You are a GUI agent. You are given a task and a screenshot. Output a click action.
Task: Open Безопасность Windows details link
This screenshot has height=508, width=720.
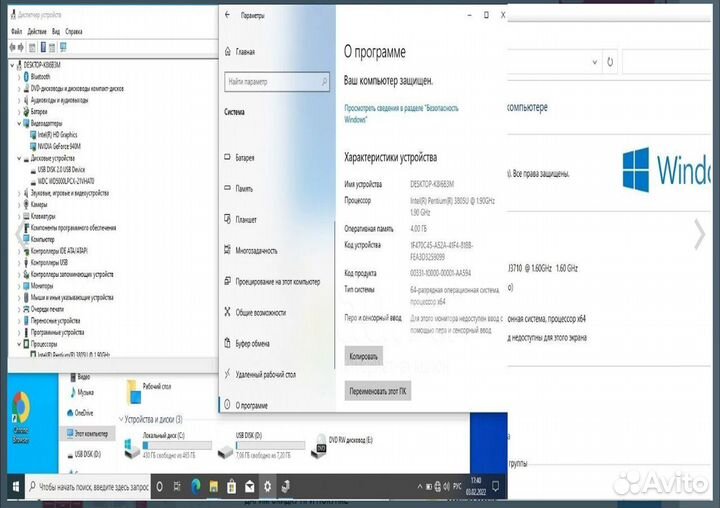point(401,113)
